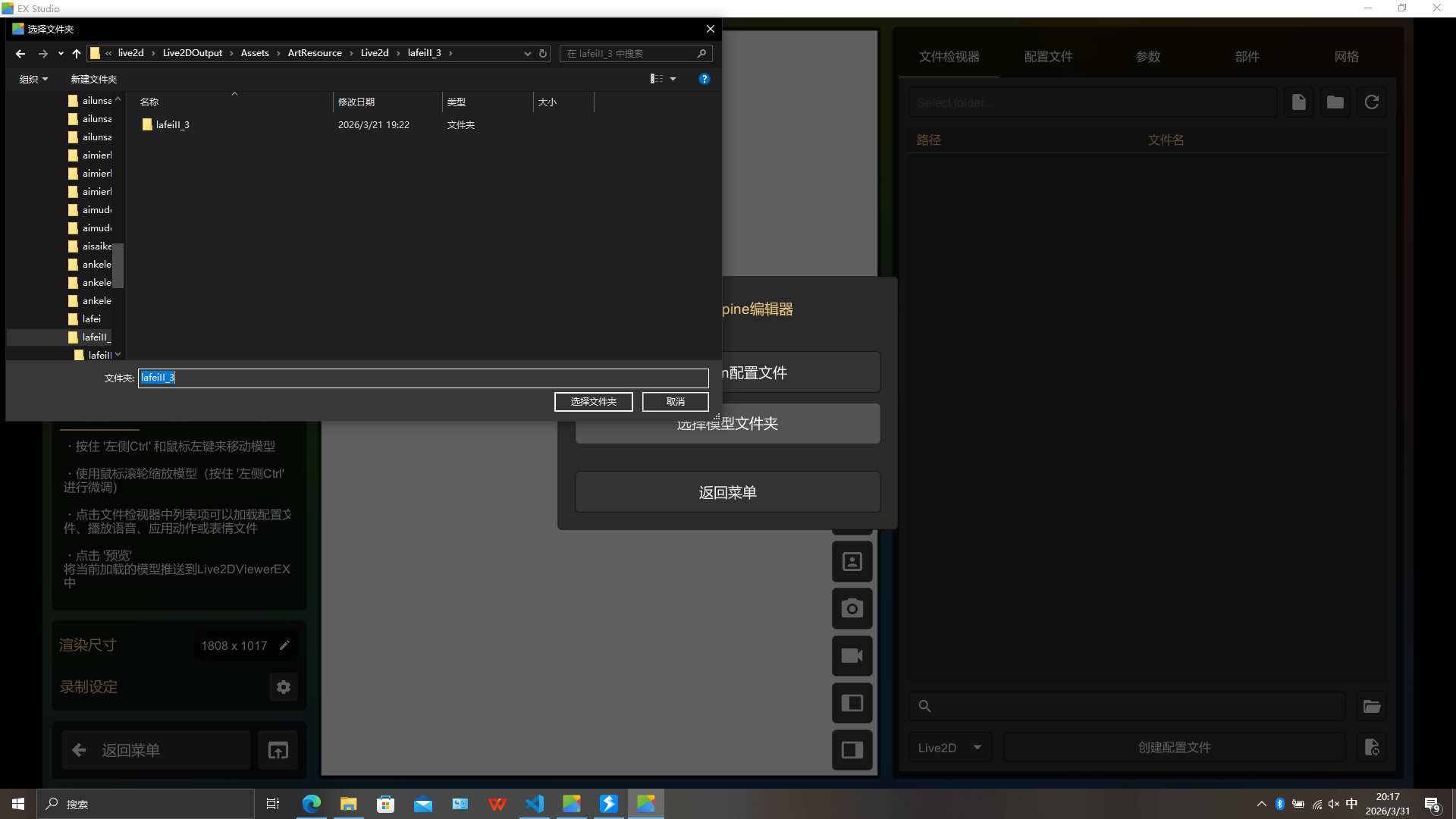Open recording settings gear
The height and width of the screenshot is (819, 1456).
click(x=284, y=687)
